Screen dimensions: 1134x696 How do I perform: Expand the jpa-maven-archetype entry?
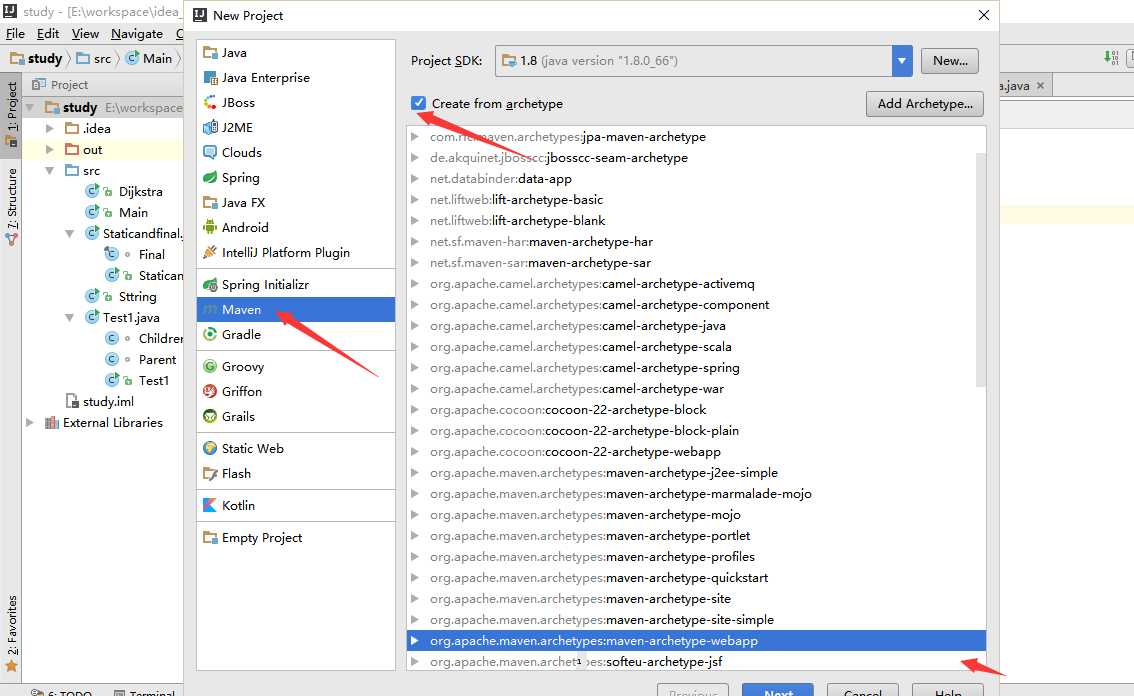click(414, 136)
